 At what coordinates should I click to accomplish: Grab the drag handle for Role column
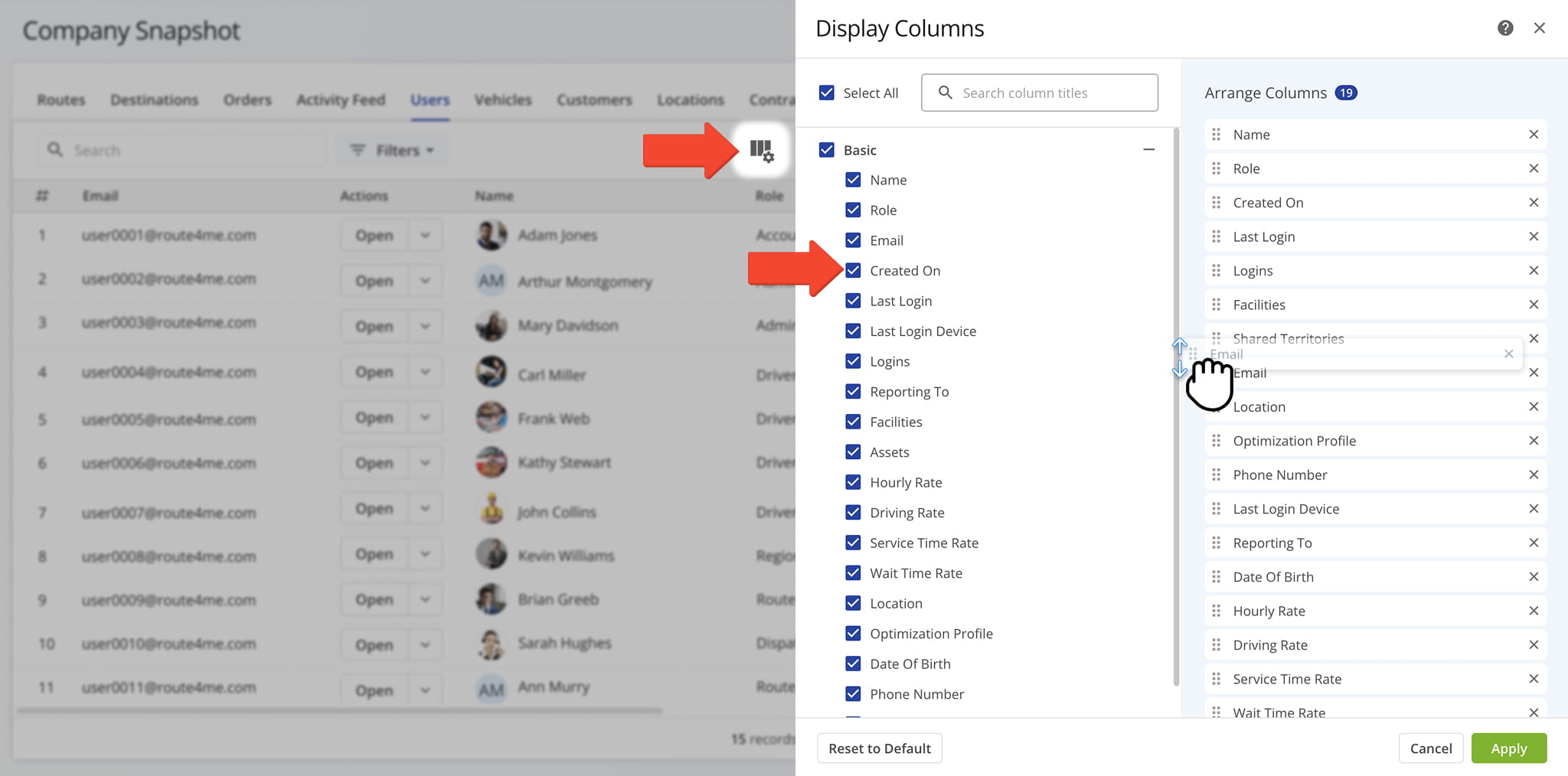1217,168
